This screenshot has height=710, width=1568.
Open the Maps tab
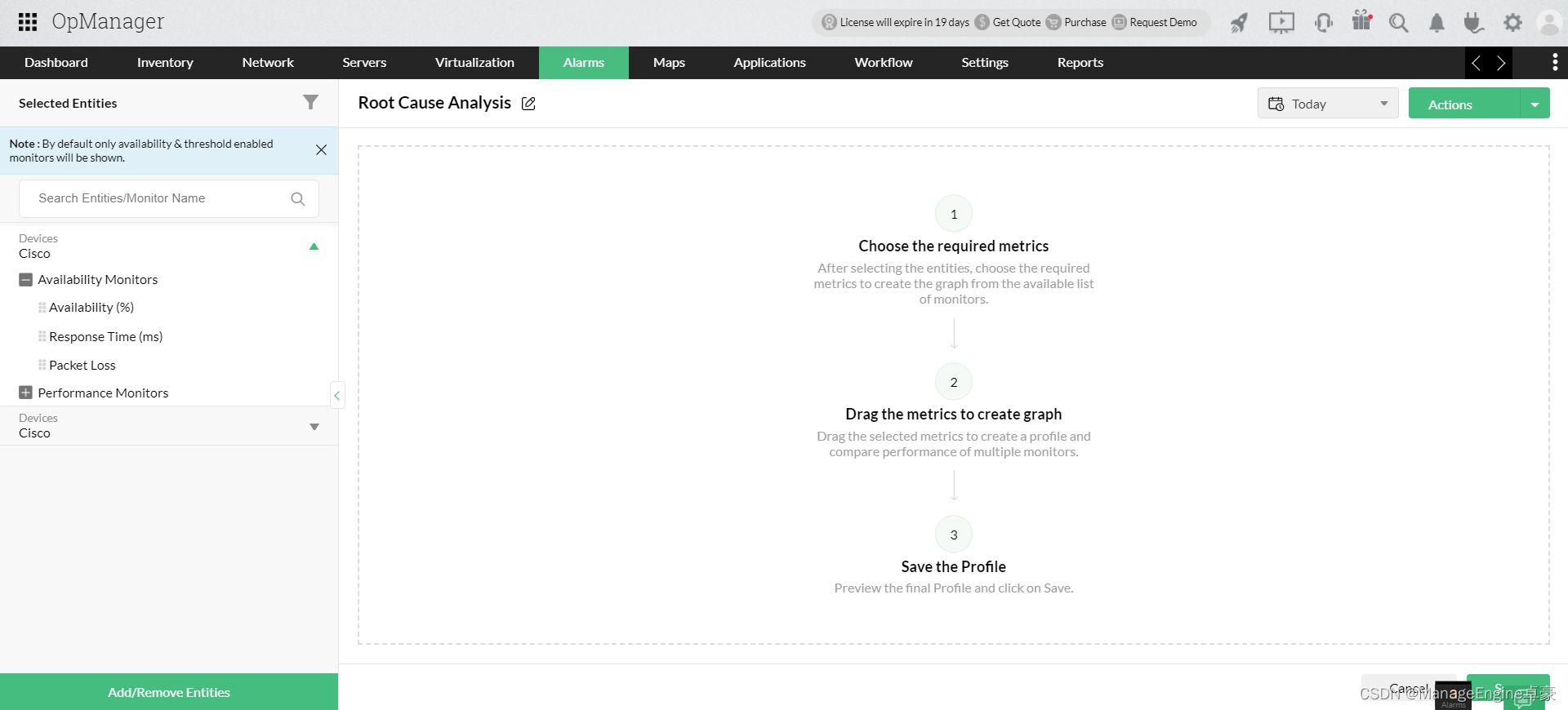pyautogui.click(x=669, y=62)
